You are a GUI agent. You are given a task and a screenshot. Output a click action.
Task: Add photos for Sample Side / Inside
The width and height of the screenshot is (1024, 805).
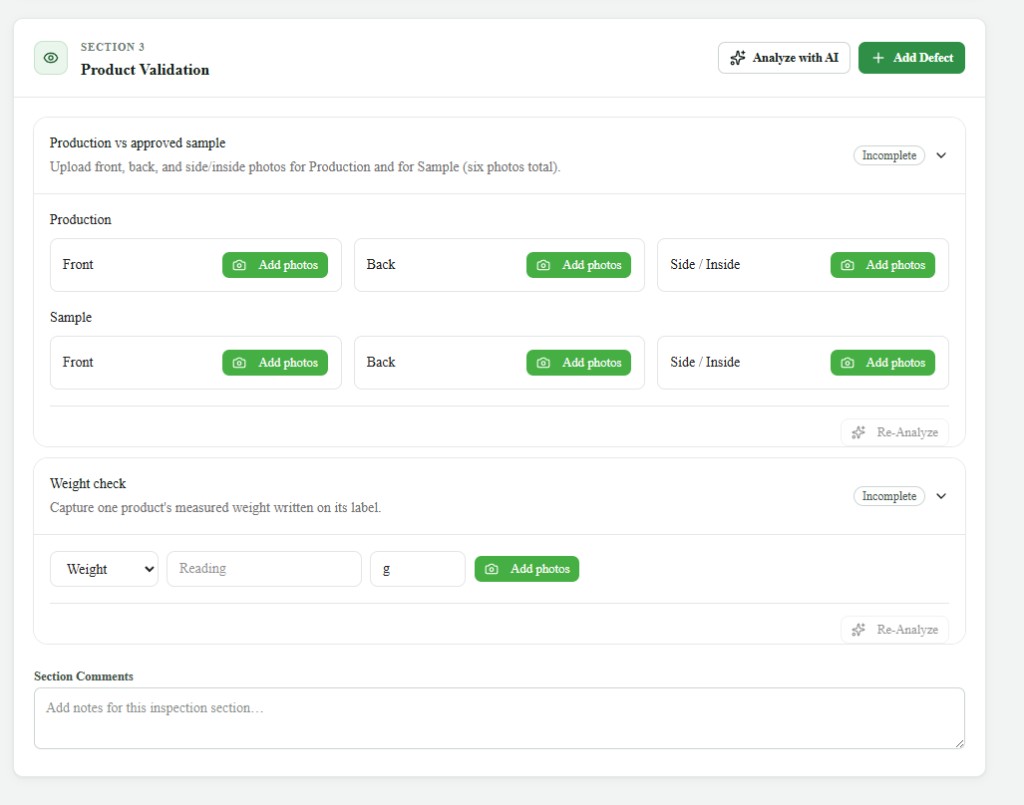click(x=882, y=363)
